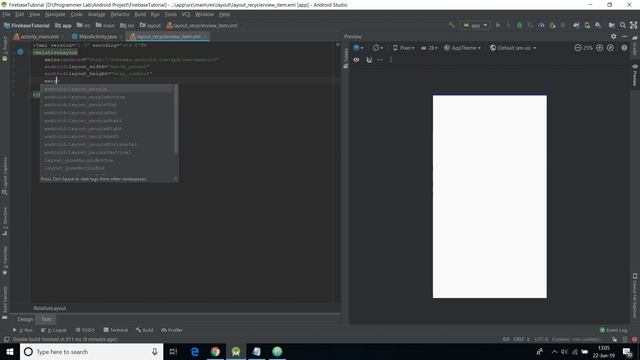The image size is (640, 360).
Task: Open the File menu
Action: [x=7, y=14]
